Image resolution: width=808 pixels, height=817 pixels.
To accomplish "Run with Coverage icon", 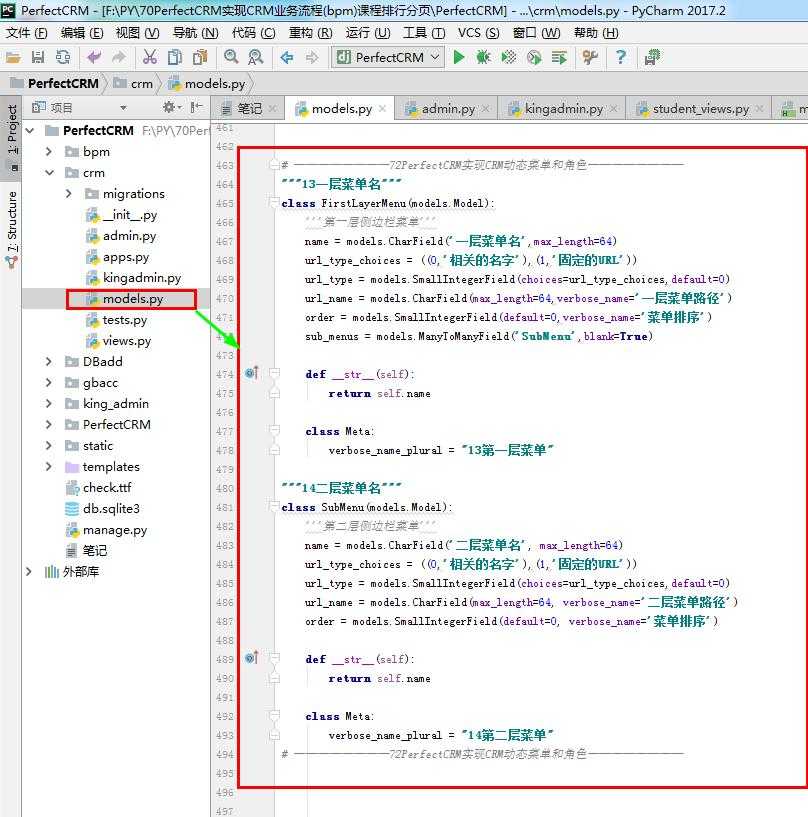I will pyautogui.click(x=509, y=57).
